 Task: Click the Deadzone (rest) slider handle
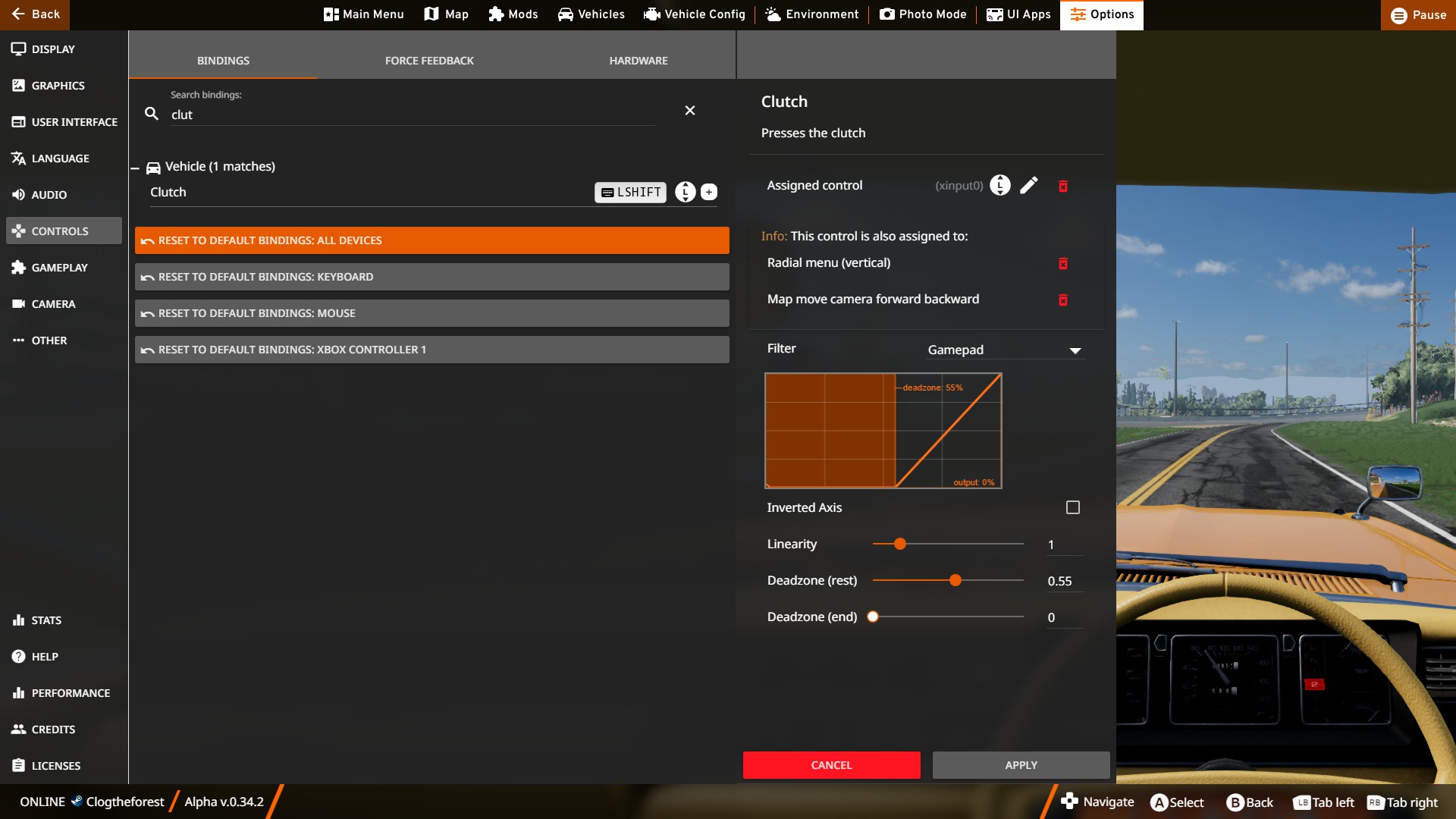pos(955,581)
